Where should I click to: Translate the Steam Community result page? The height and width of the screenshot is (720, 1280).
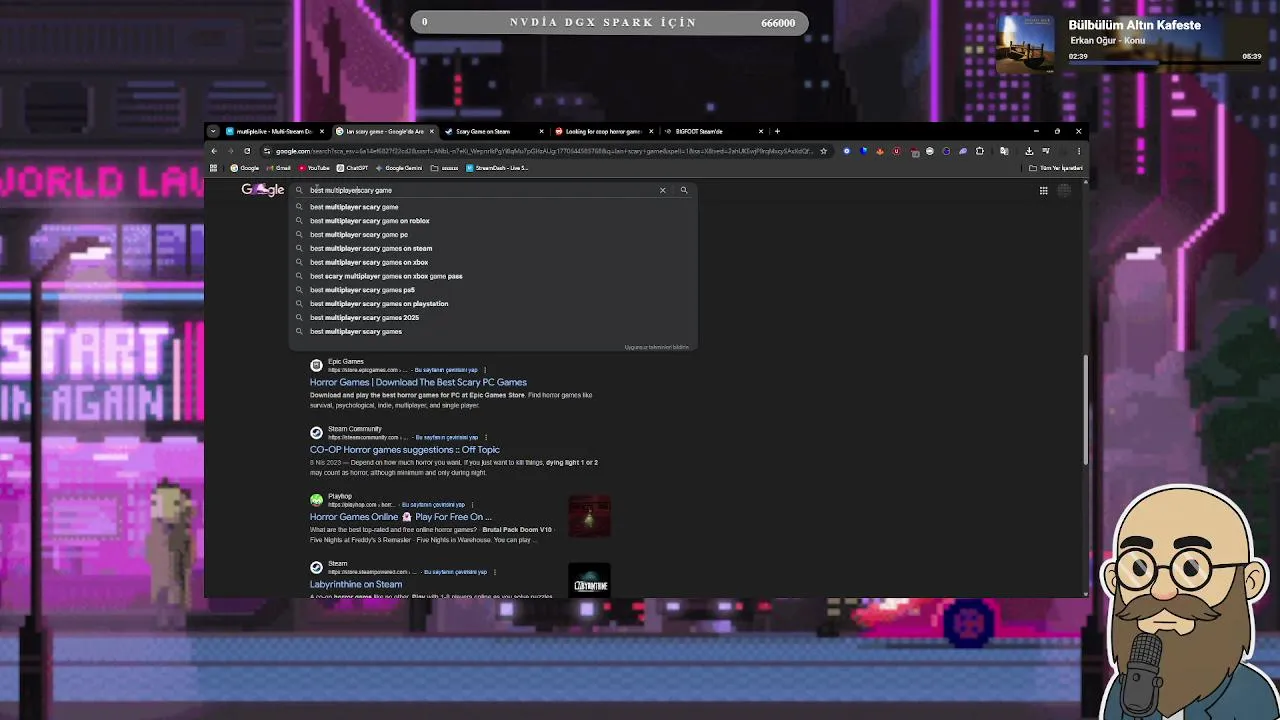tap(446, 437)
